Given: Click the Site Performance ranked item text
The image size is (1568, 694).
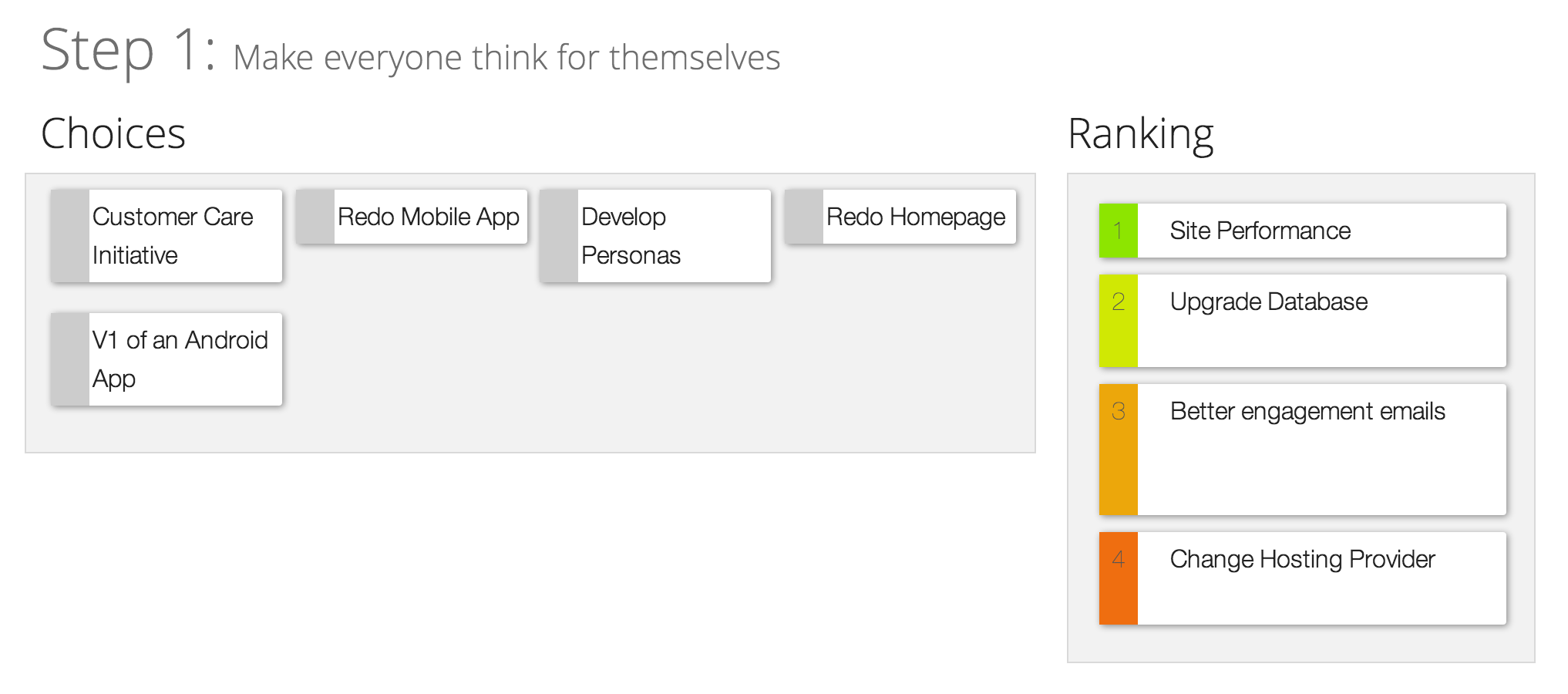Looking at the screenshot, I should pos(1260,231).
